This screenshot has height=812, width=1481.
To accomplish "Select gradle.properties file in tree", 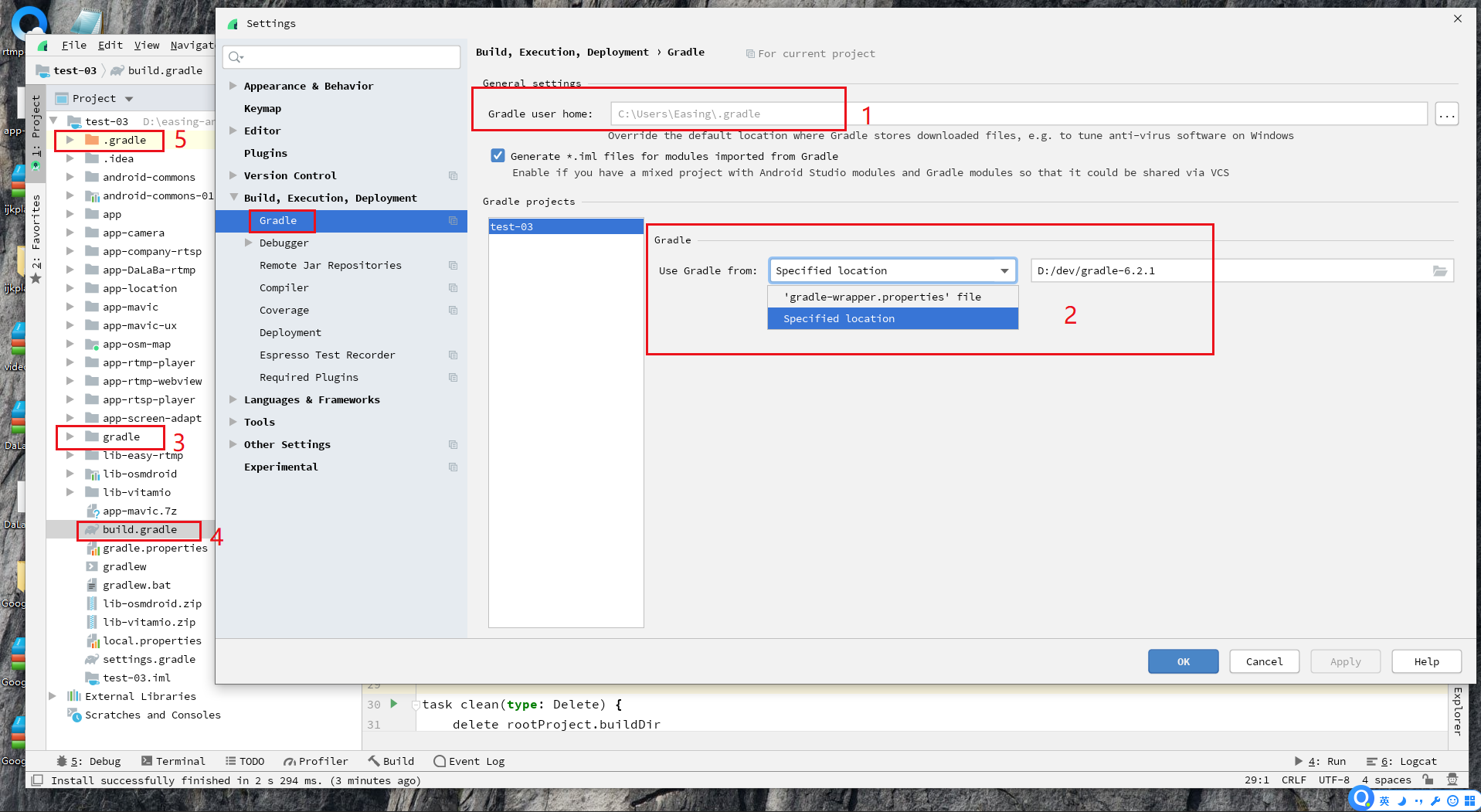I will point(155,549).
